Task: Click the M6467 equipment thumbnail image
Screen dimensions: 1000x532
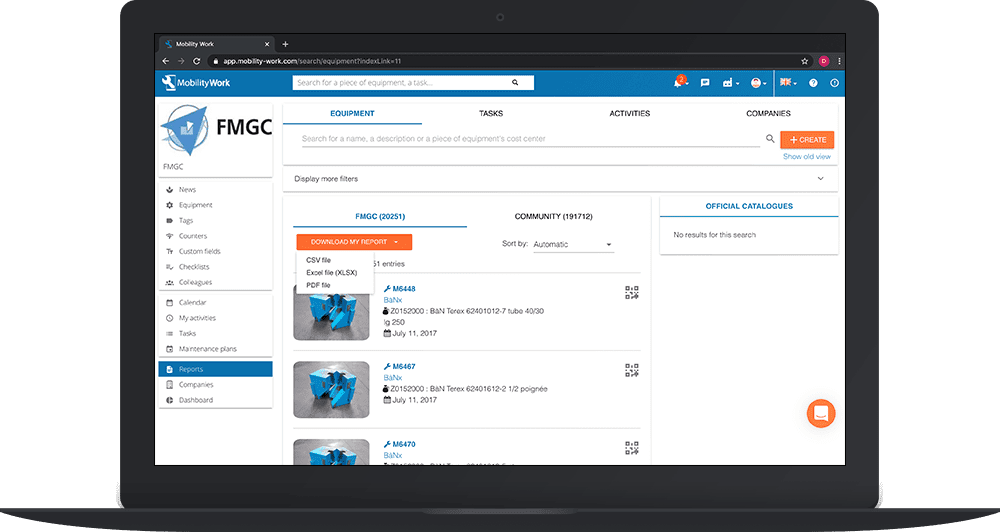Action: point(331,389)
